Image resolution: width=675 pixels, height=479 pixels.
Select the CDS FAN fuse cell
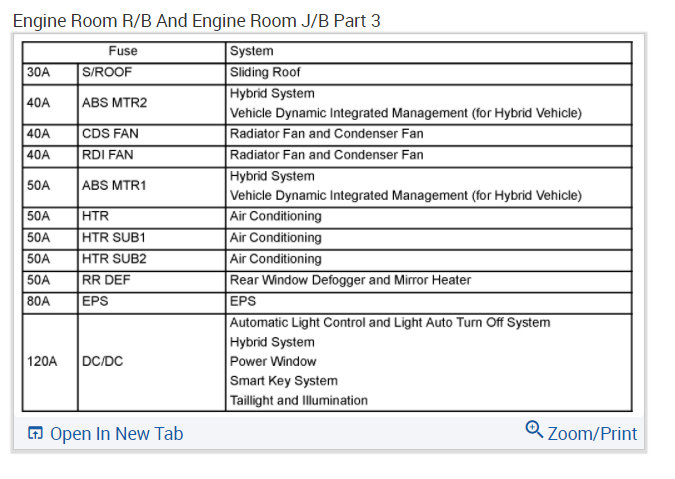pos(112,134)
